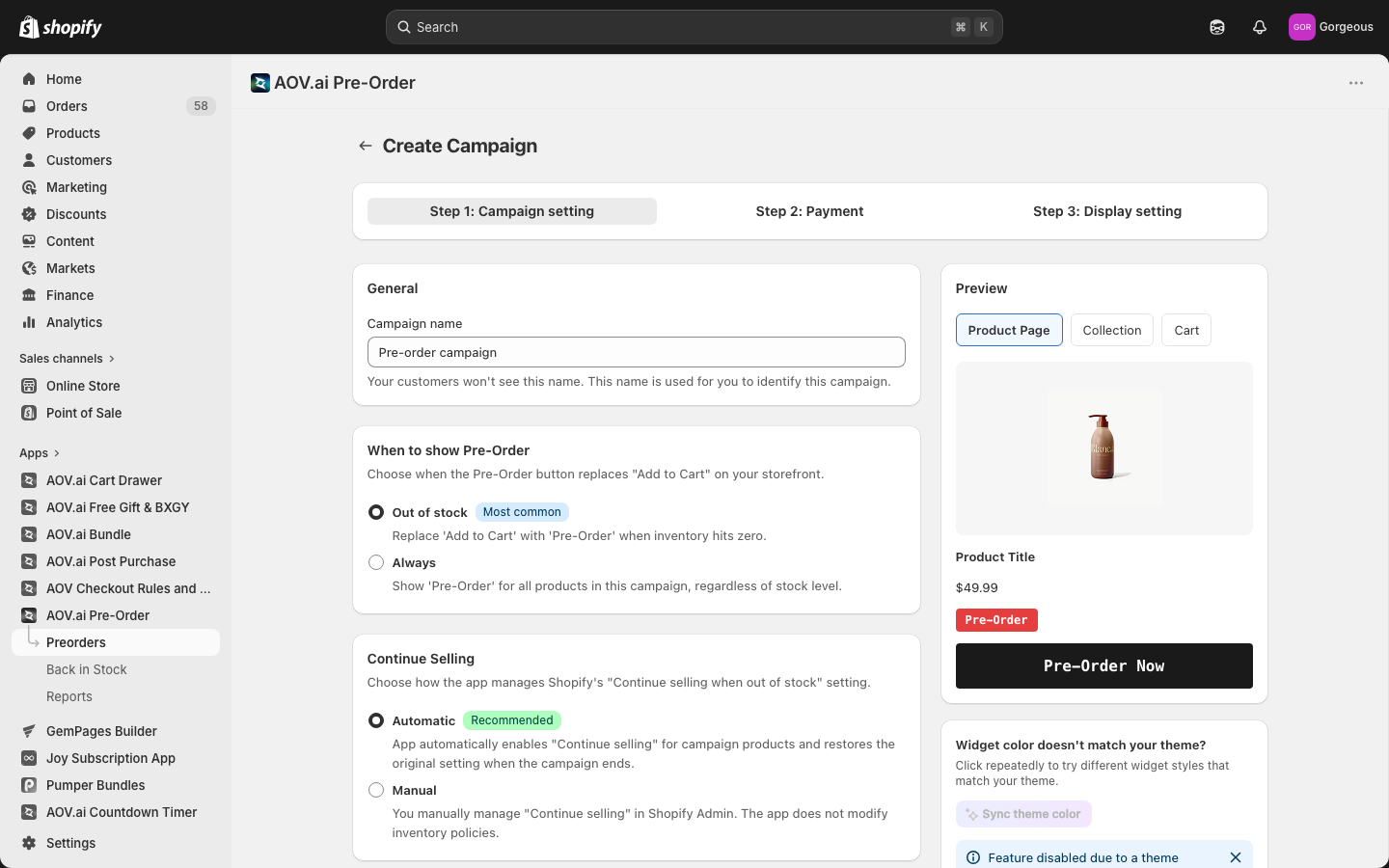Click the Point of Sale icon
The height and width of the screenshot is (868, 1389).
[x=29, y=413]
